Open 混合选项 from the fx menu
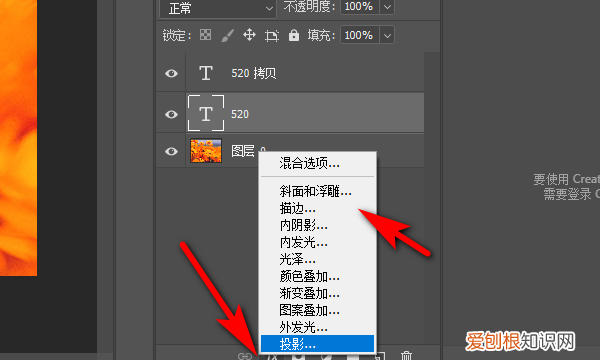The width and height of the screenshot is (600, 360). tap(310, 163)
